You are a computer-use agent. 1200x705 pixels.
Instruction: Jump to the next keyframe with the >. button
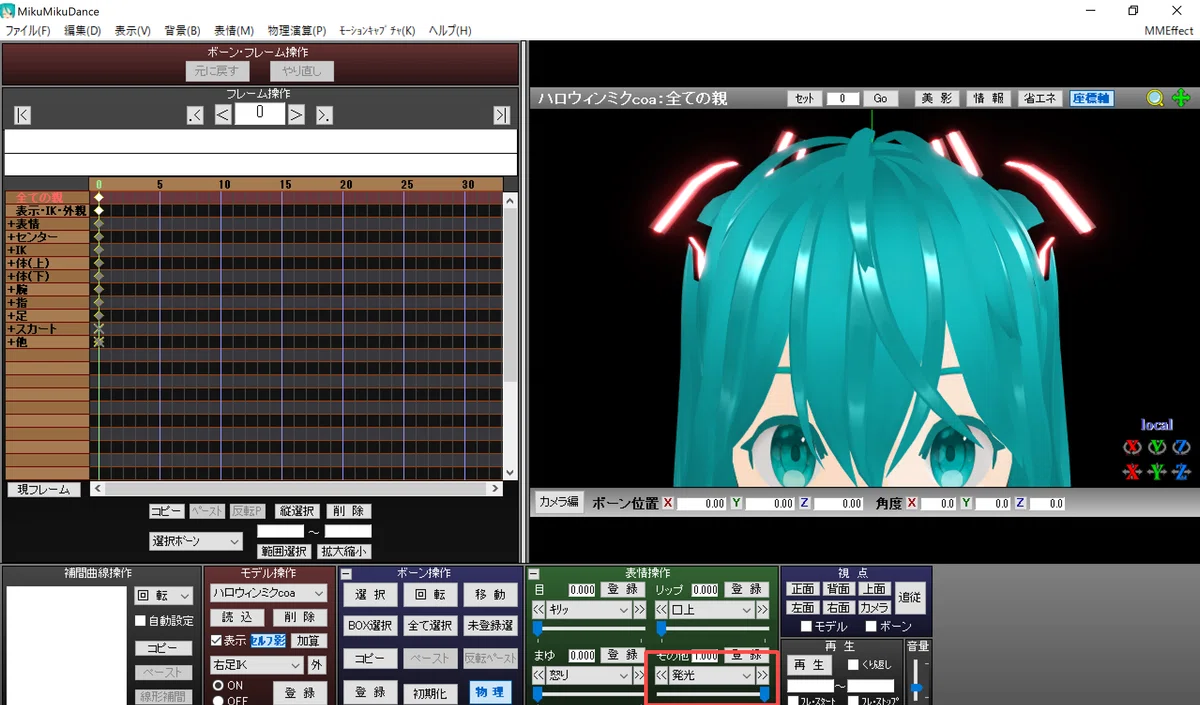[324, 116]
